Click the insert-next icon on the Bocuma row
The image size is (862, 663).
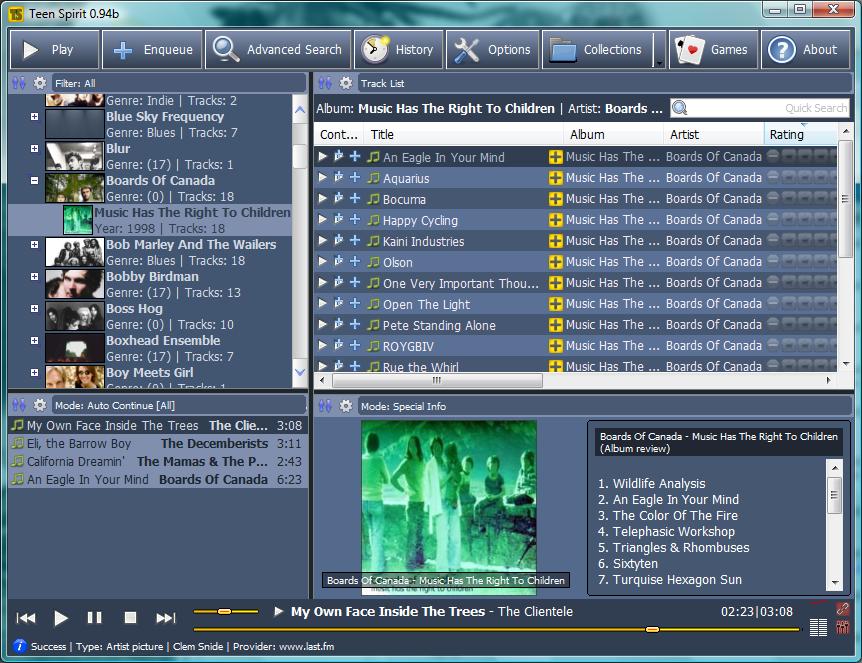click(339, 198)
